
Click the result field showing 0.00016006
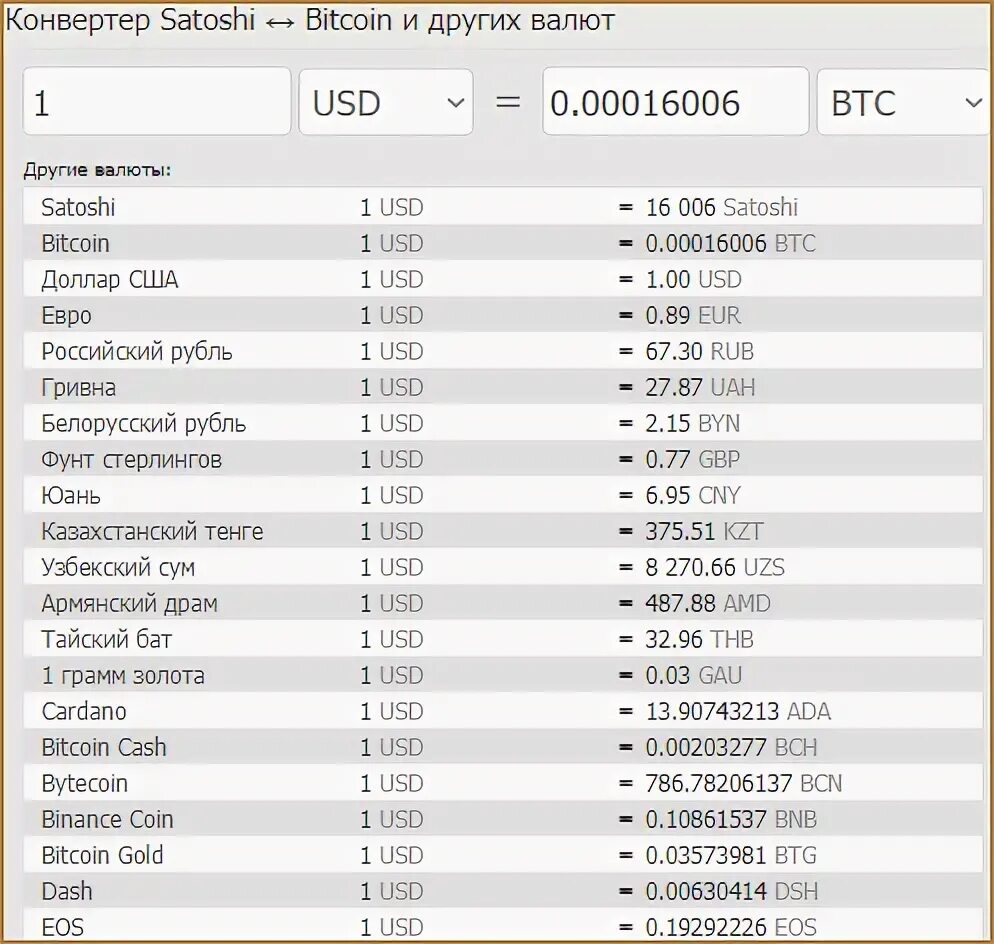pos(676,101)
